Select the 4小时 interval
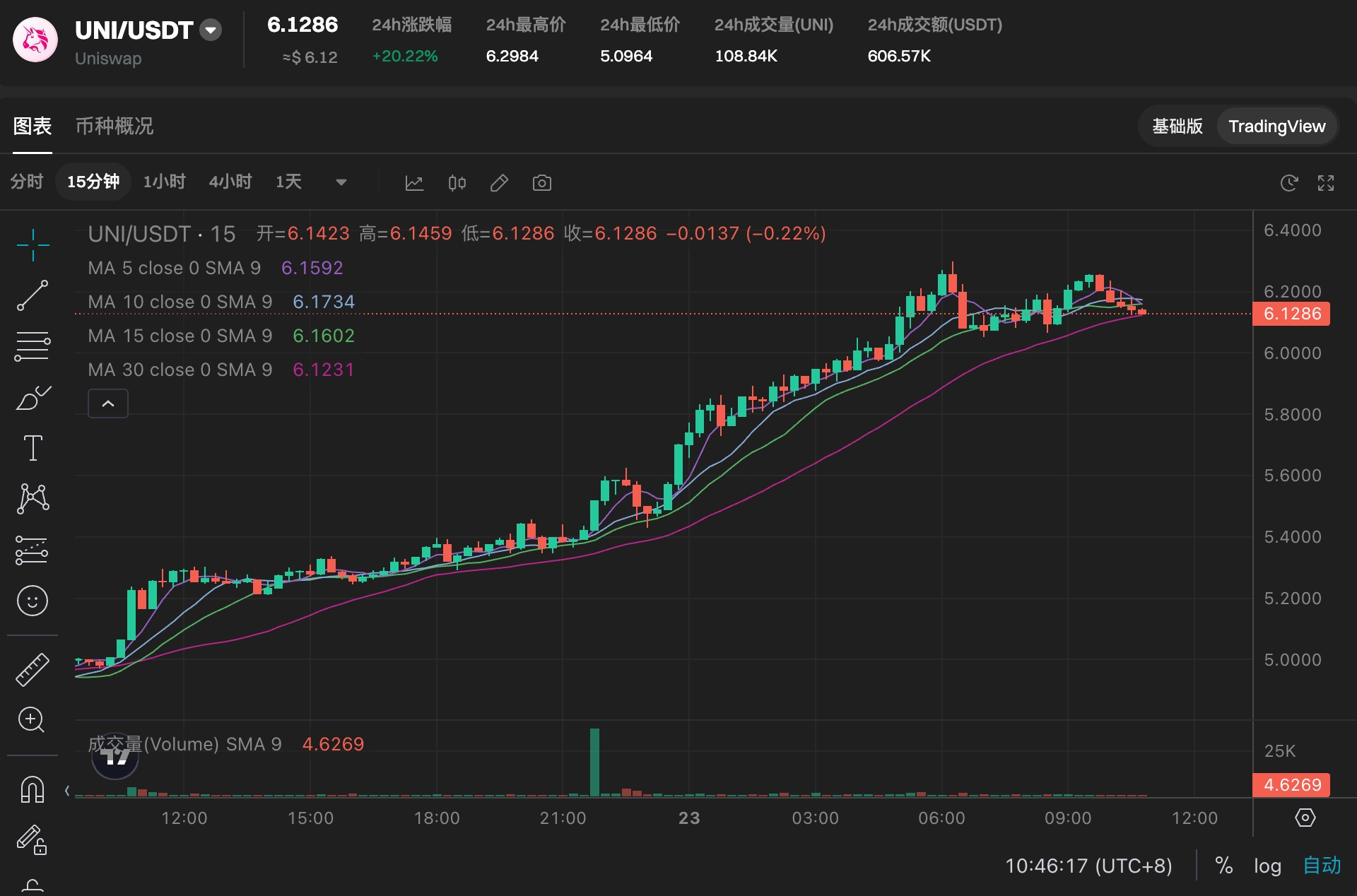 230,182
